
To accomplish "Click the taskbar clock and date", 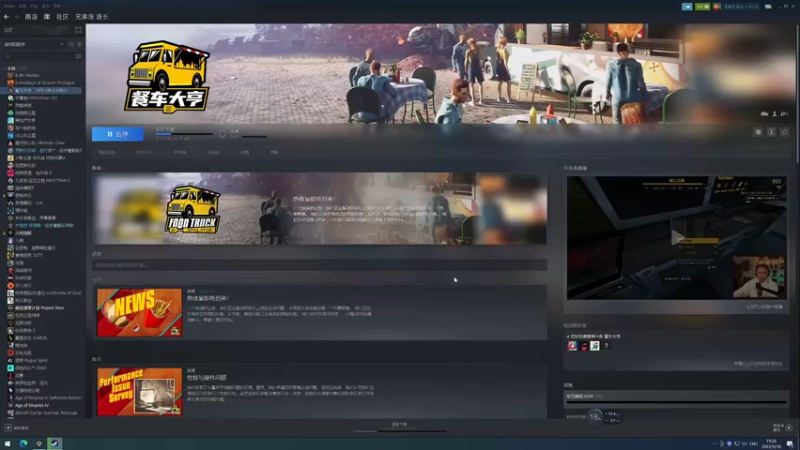I will tap(771, 443).
